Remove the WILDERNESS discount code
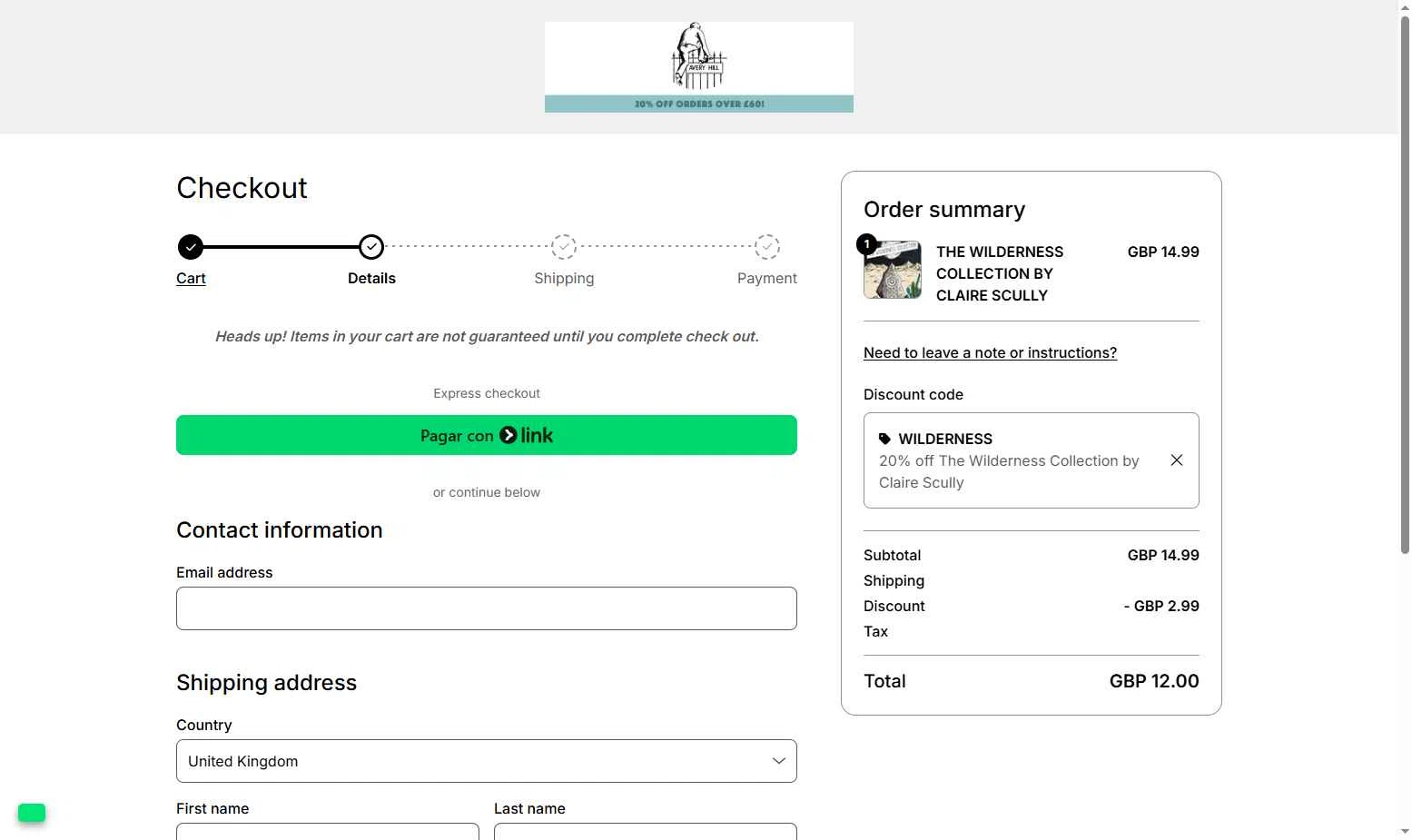This screenshot has height=840, width=1412. pos(1177,460)
